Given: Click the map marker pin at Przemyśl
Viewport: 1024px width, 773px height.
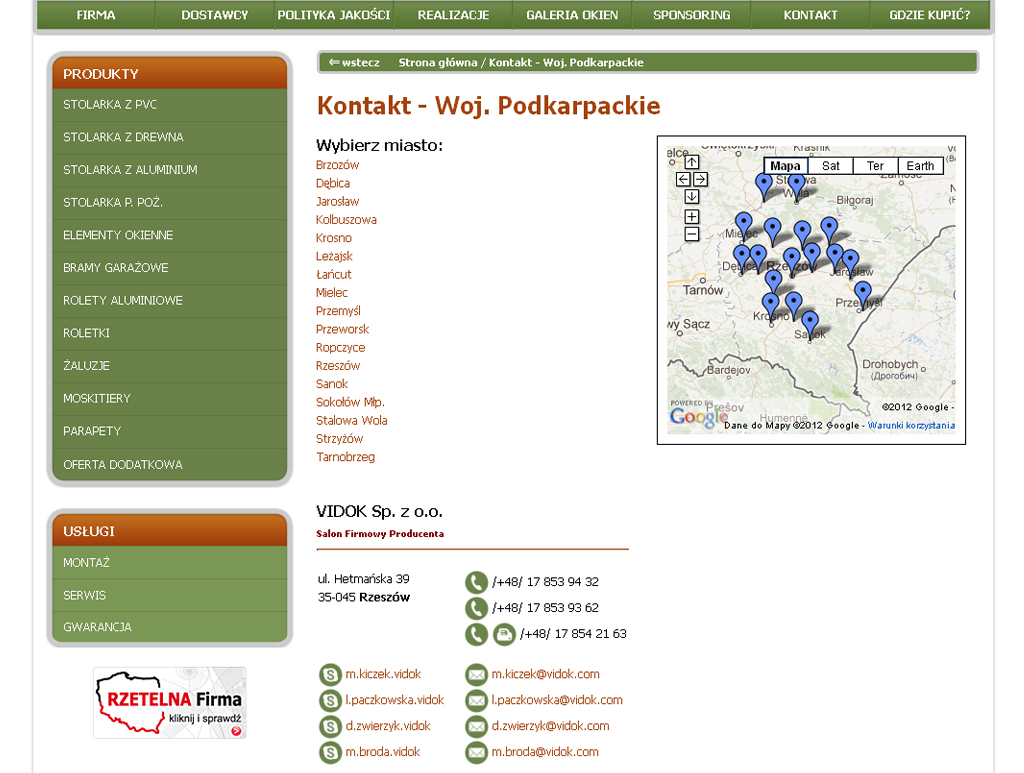Looking at the screenshot, I should 862,293.
